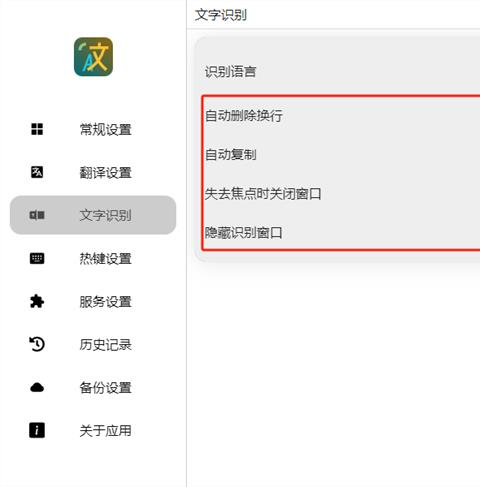Open 关于应用 page

click(93, 430)
